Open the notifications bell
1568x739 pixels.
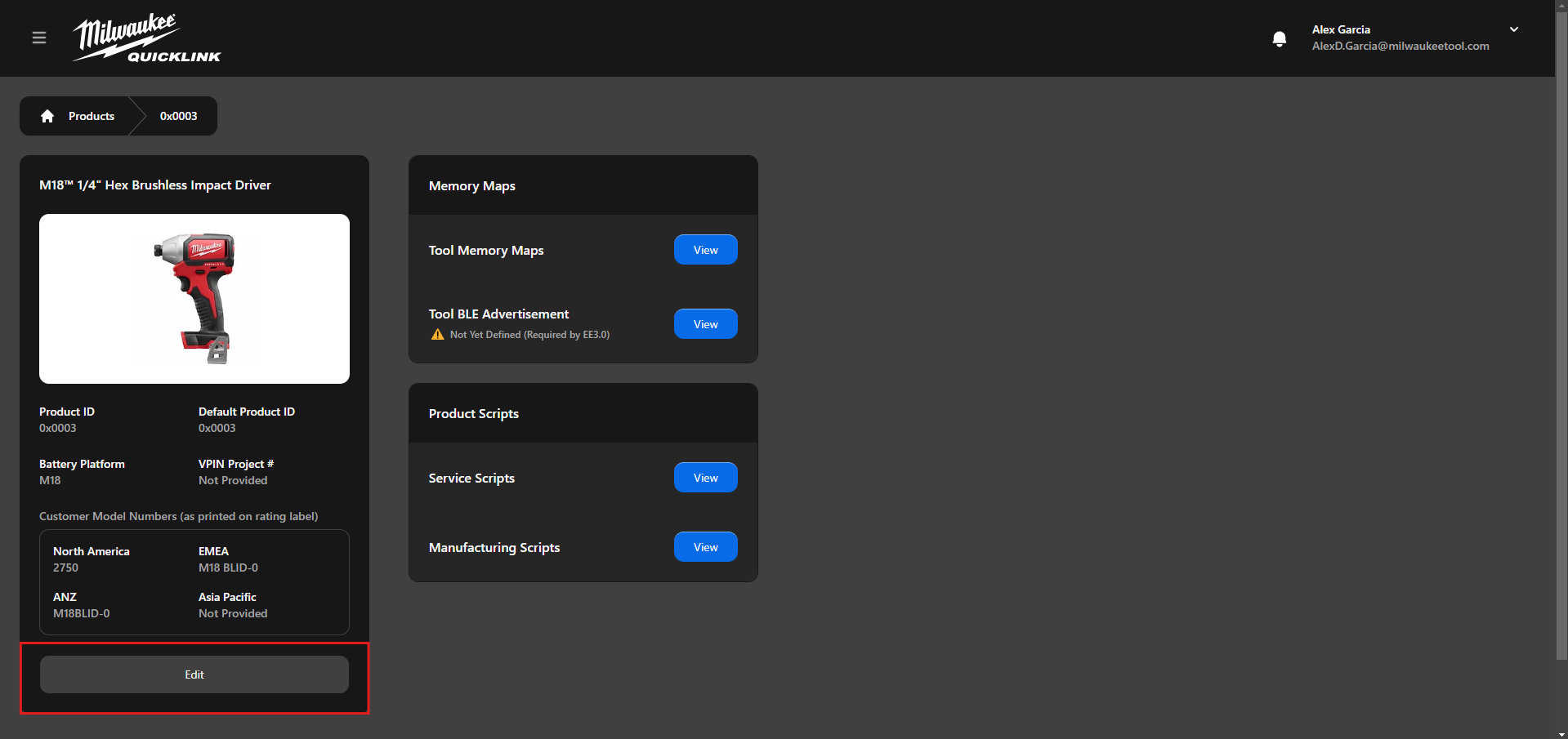tap(1280, 38)
